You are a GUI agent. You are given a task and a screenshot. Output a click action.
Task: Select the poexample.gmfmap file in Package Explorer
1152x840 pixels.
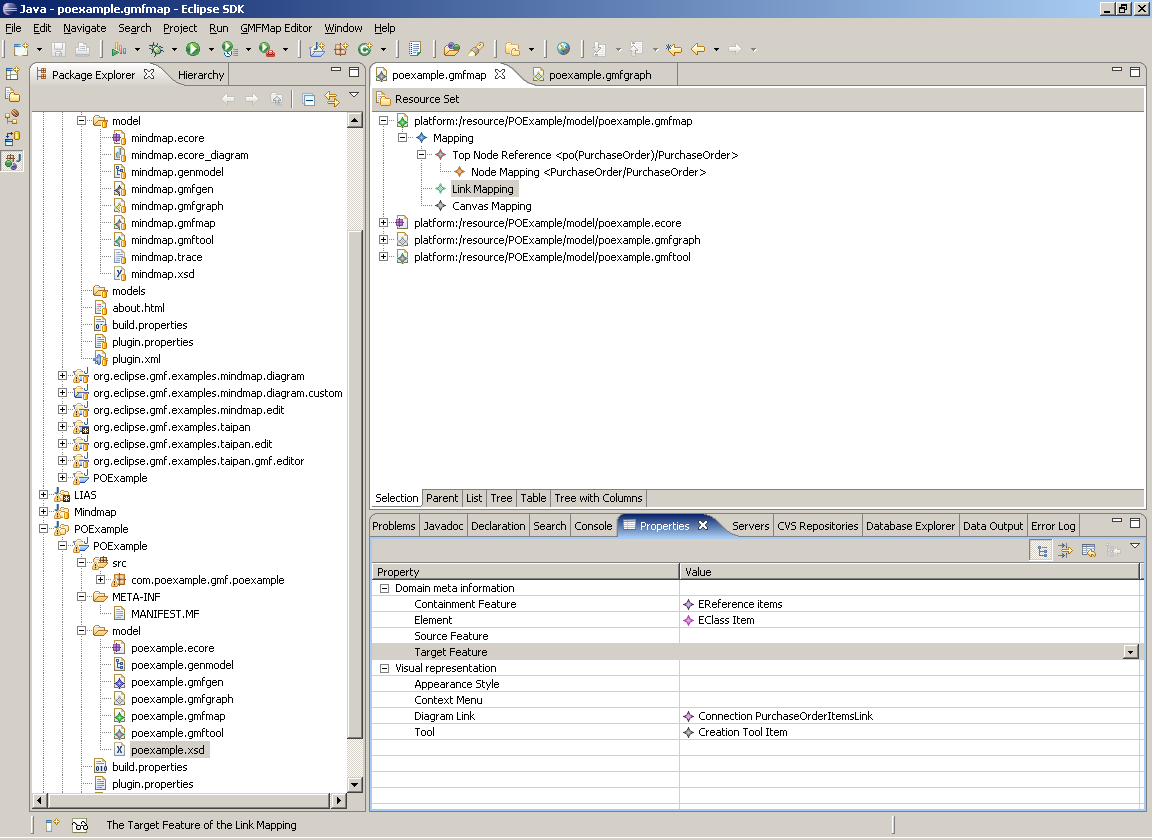pyautogui.click(x=178, y=716)
